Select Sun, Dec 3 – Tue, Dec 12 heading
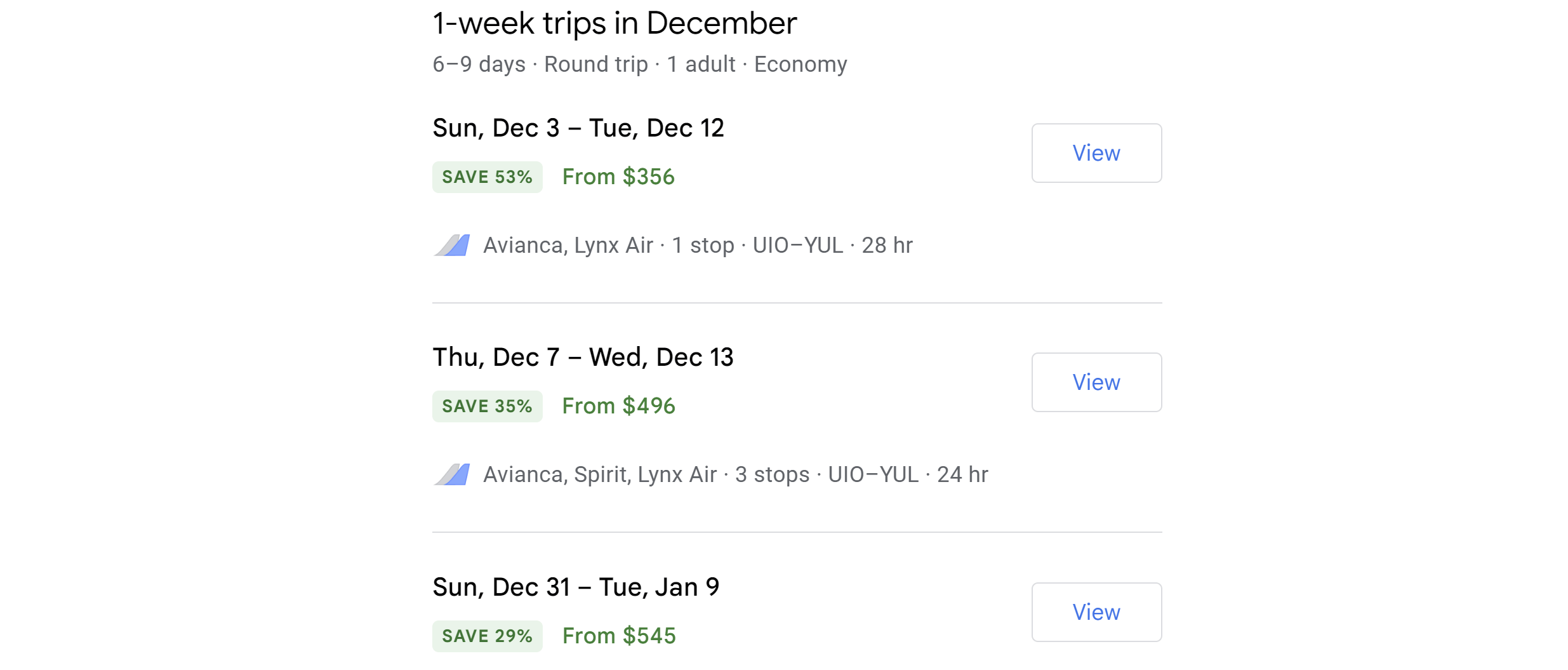This screenshot has height=670, width=1568. tap(578, 128)
